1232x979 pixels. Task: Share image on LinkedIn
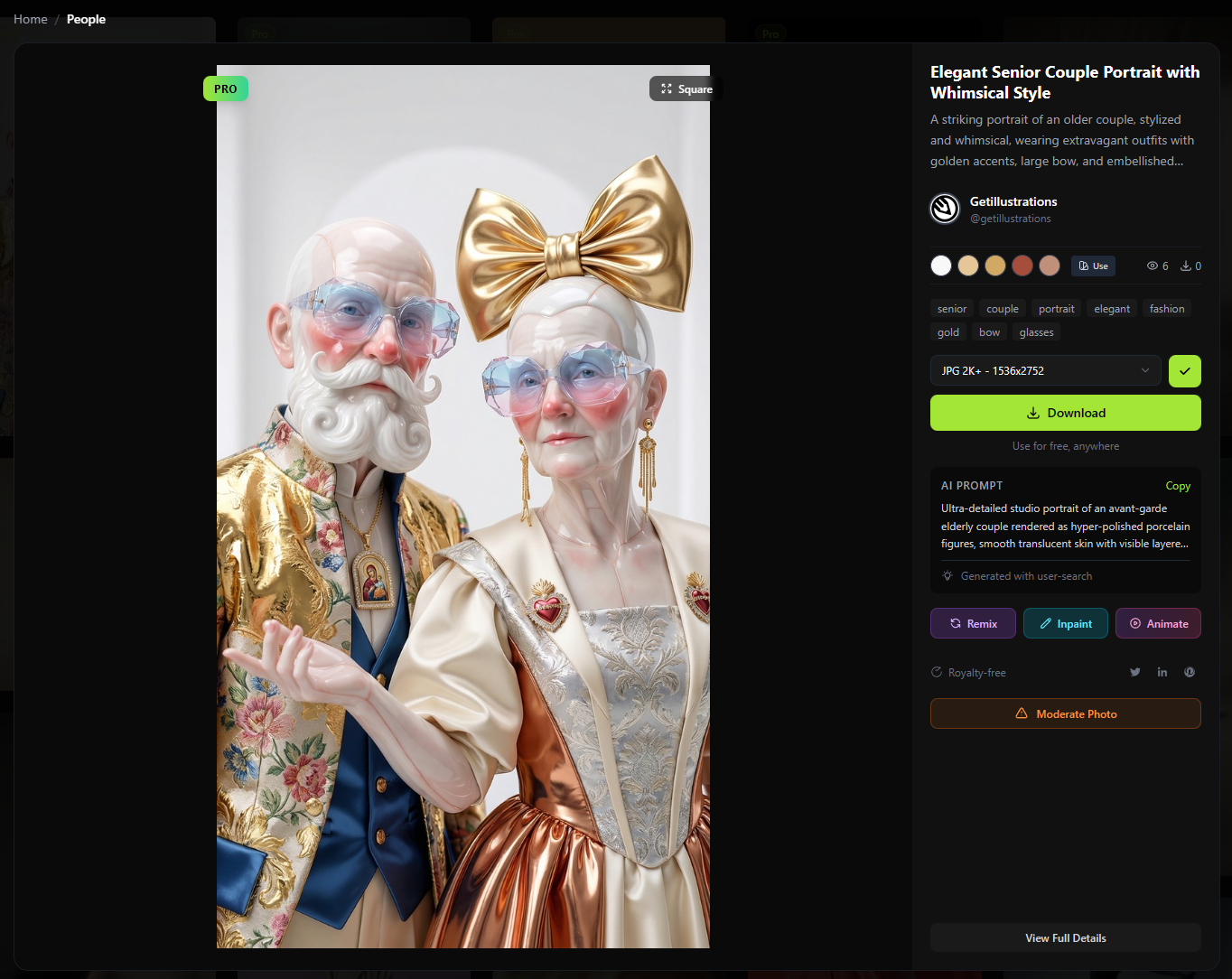pyautogui.click(x=1162, y=672)
